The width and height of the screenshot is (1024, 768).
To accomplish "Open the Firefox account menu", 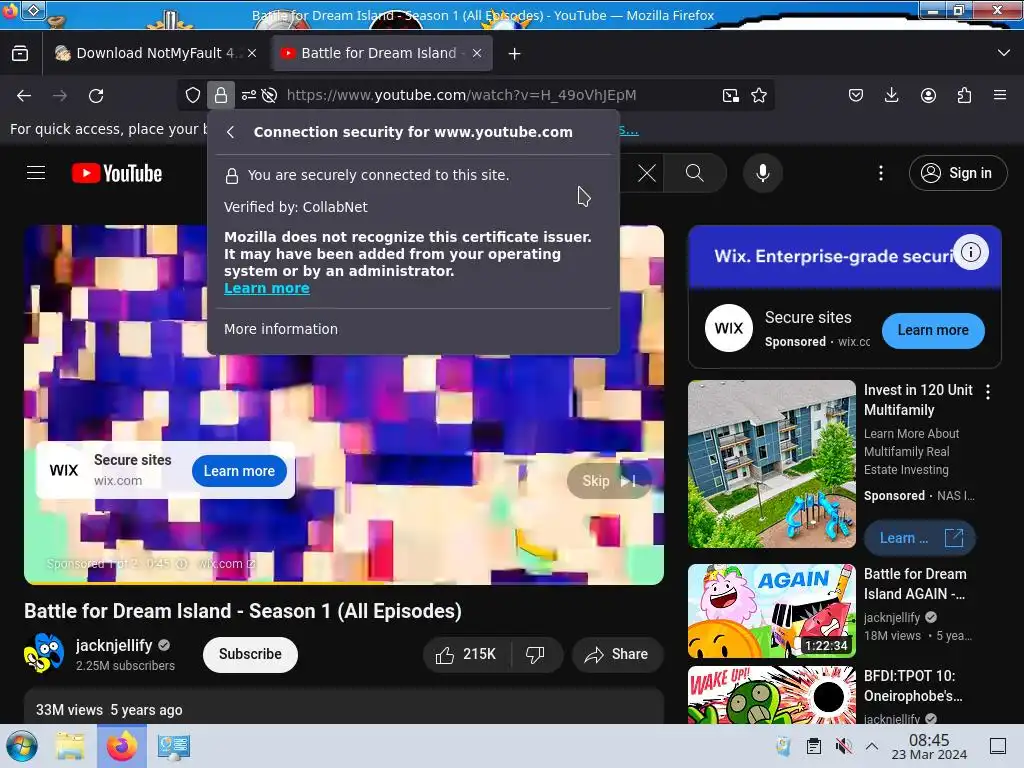I will 928,95.
